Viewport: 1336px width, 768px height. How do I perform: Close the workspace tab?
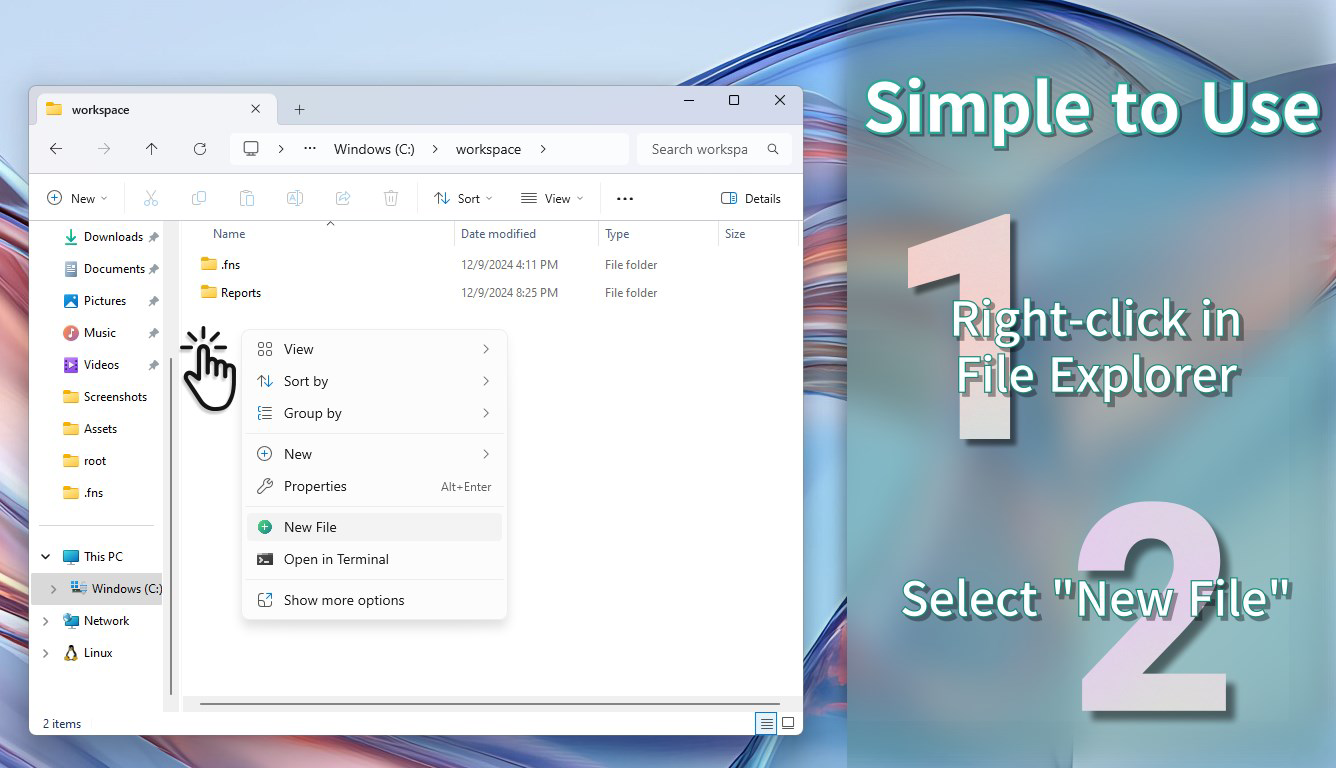pyautogui.click(x=256, y=109)
